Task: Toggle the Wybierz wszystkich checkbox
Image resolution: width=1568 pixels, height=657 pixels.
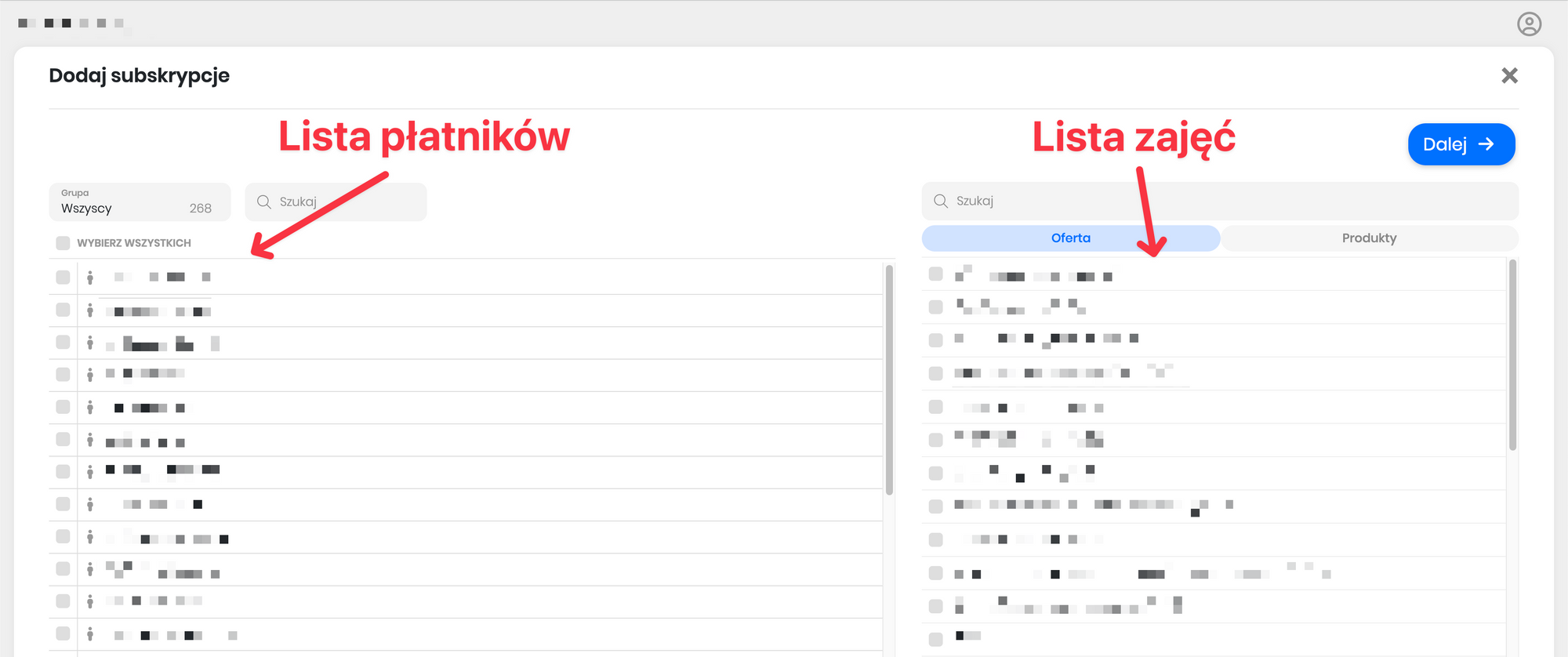Action: pyautogui.click(x=64, y=243)
